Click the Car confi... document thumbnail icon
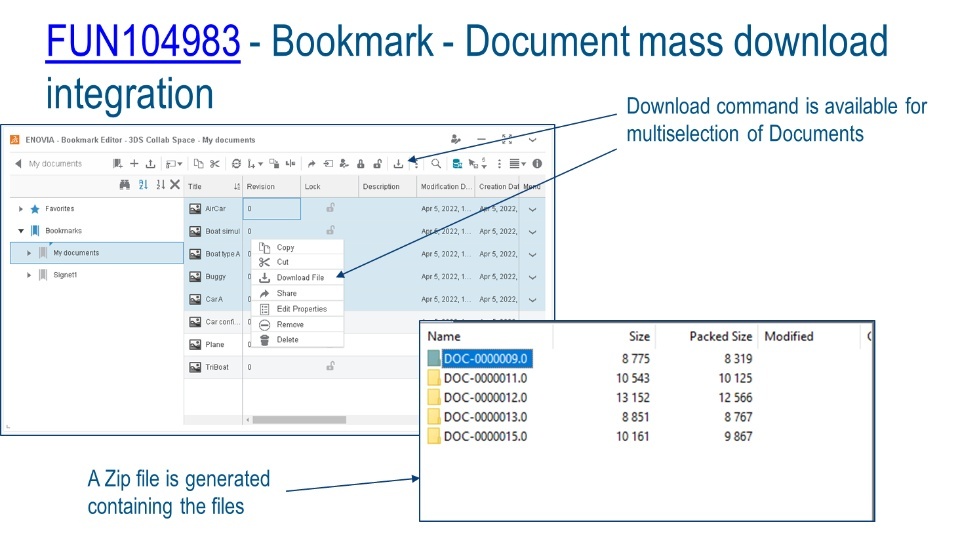Screen dimensions: 960x533 (195, 322)
